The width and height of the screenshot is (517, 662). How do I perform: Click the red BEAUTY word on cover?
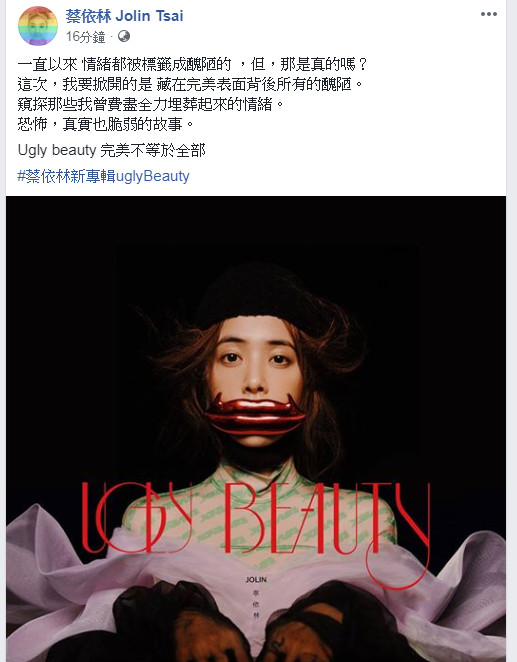click(327, 524)
